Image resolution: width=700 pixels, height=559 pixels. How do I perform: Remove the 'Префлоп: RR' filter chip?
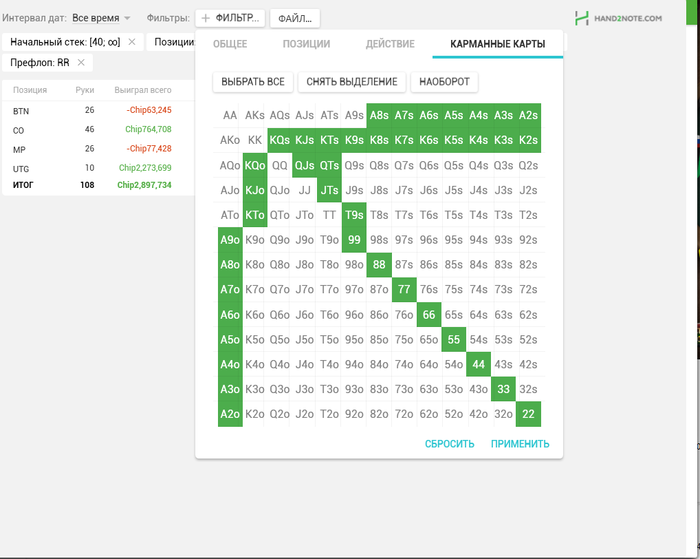pos(81,63)
